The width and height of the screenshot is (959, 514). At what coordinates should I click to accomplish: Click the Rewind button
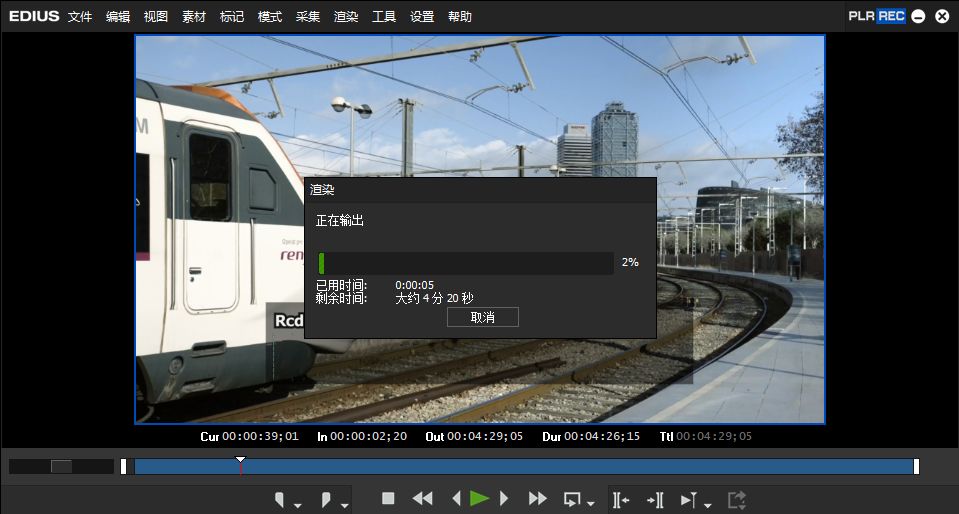click(422, 498)
